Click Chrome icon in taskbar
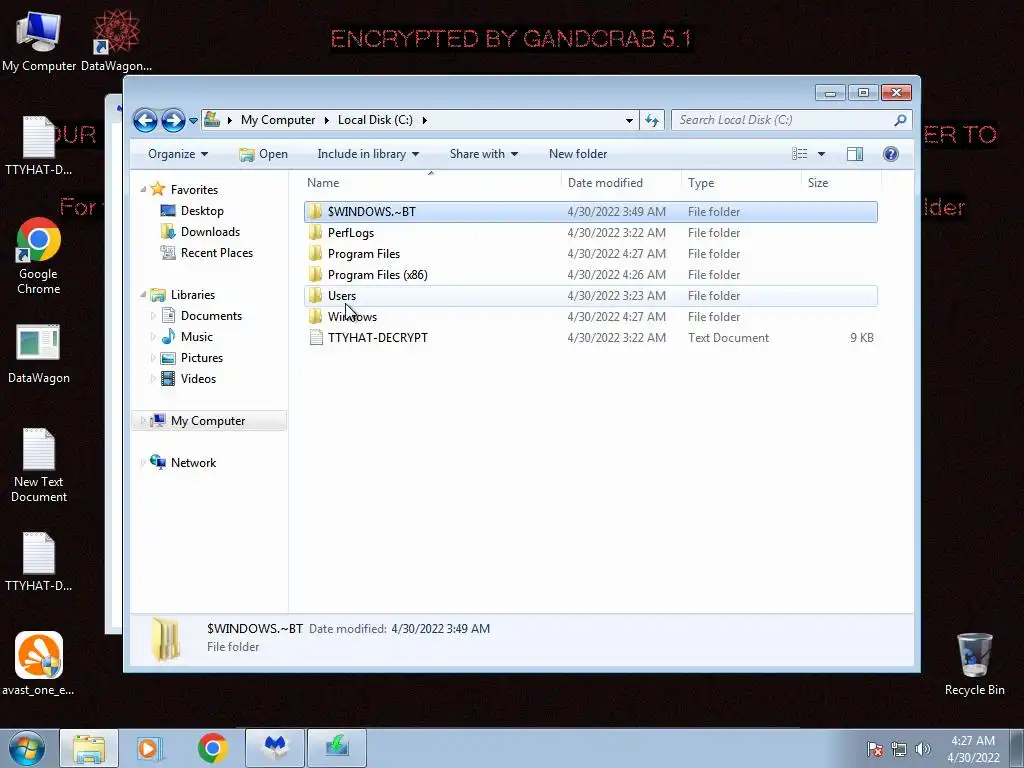This screenshot has width=1024, height=768. coord(212,748)
